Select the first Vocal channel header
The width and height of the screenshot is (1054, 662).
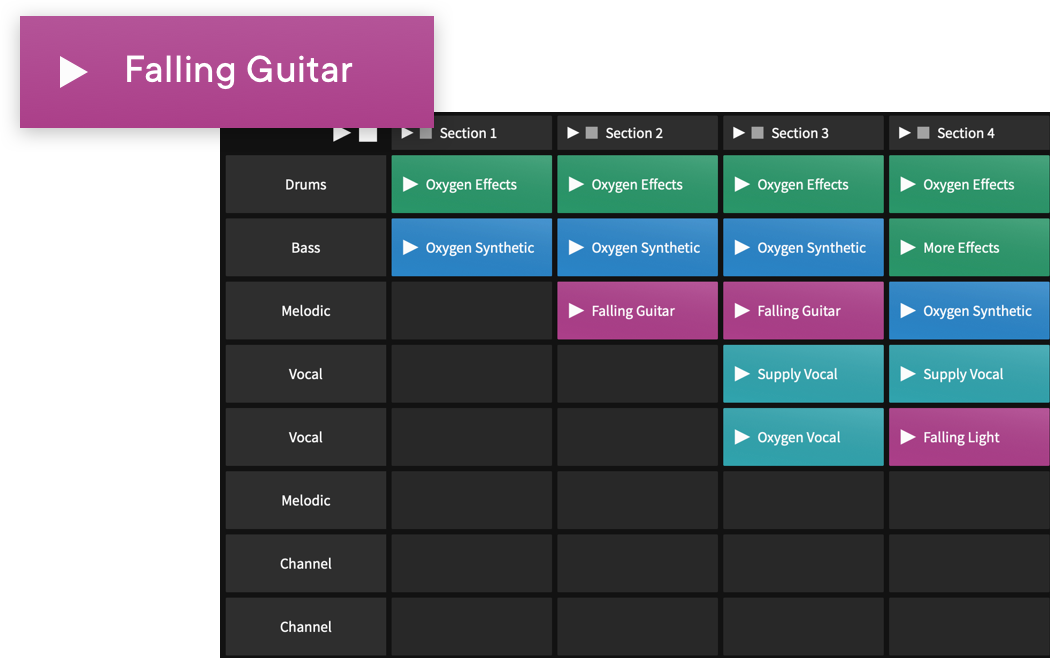click(x=305, y=374)
